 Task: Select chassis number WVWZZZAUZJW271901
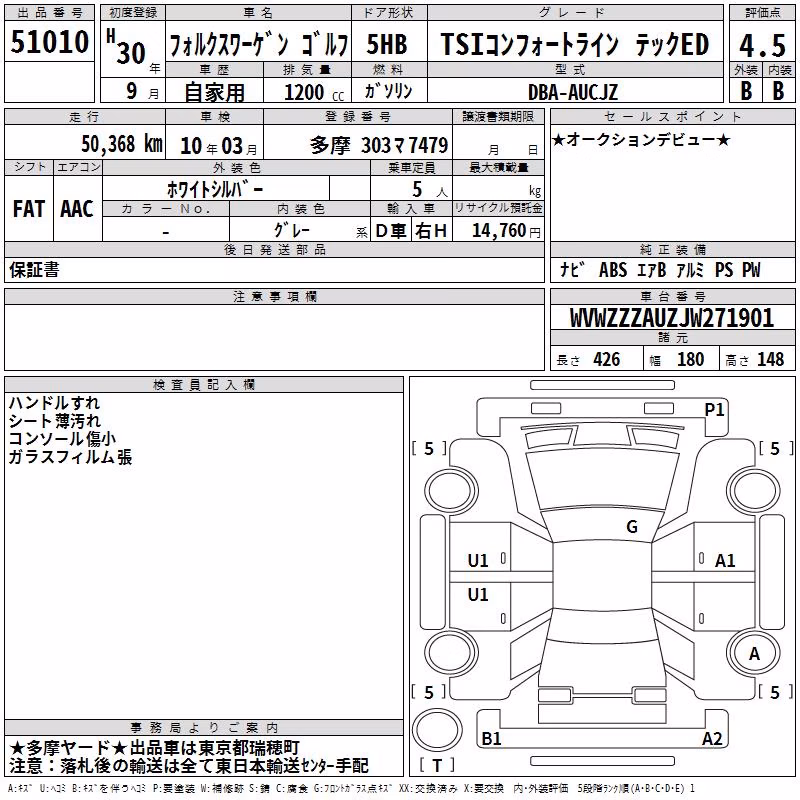[671, 318]
